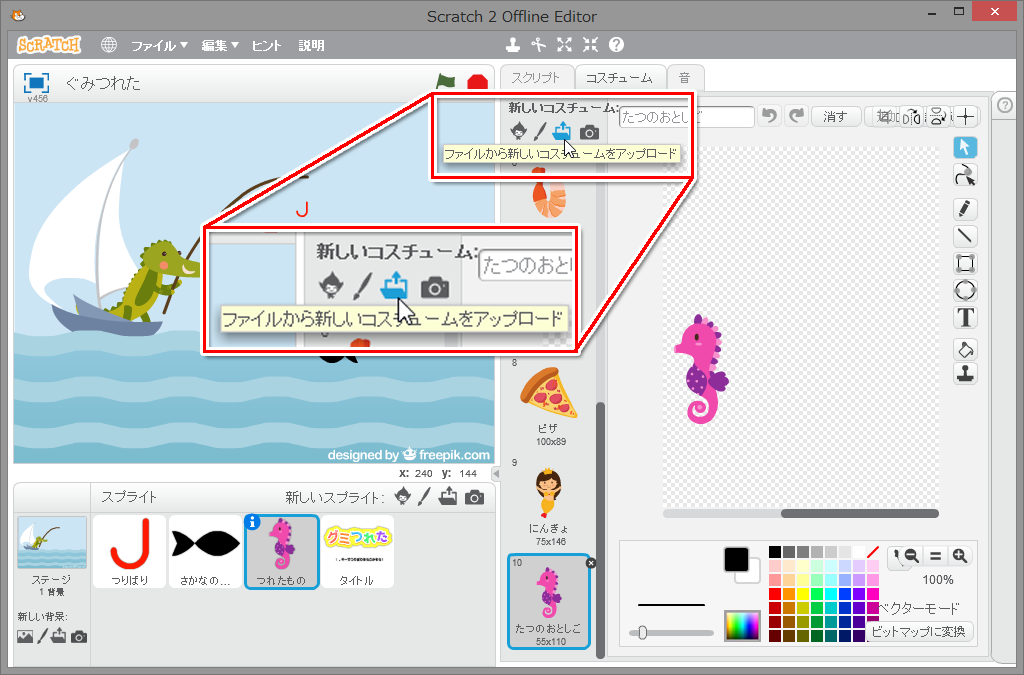Select the ピザ costume
Image resolution: width=1024 pixels, height=675 pixels.
click(x=549, y=405)
